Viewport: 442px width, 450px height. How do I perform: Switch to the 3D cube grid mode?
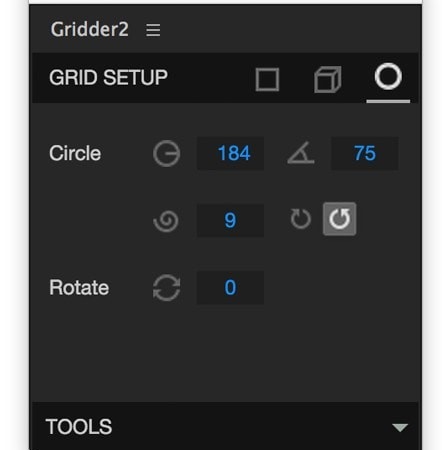[328, 79]
